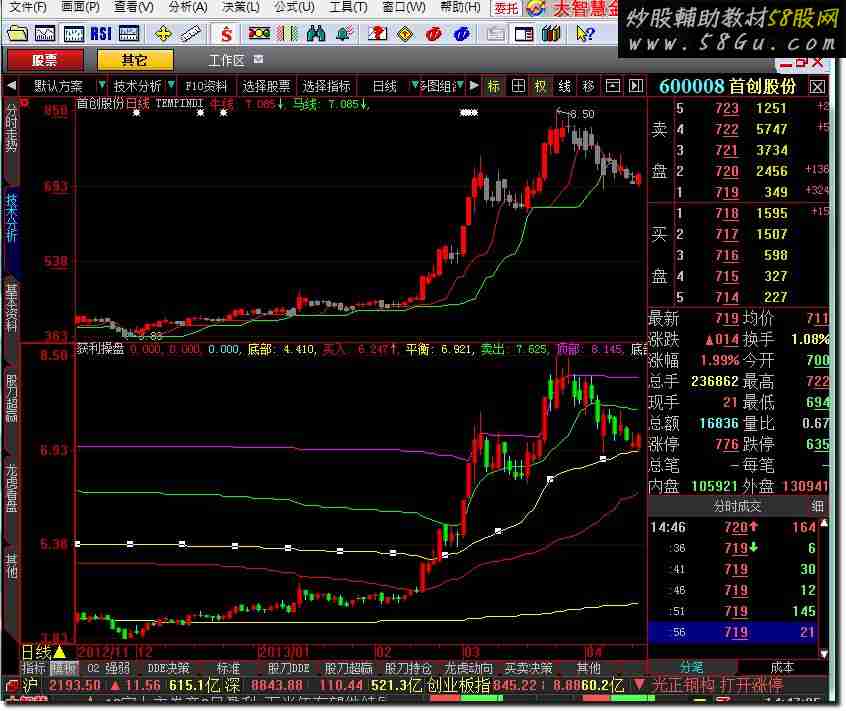Switch to the 买卖决策 indicator tab
The width and height of the screenshot is (846, 711).
[x=528, y=669]
